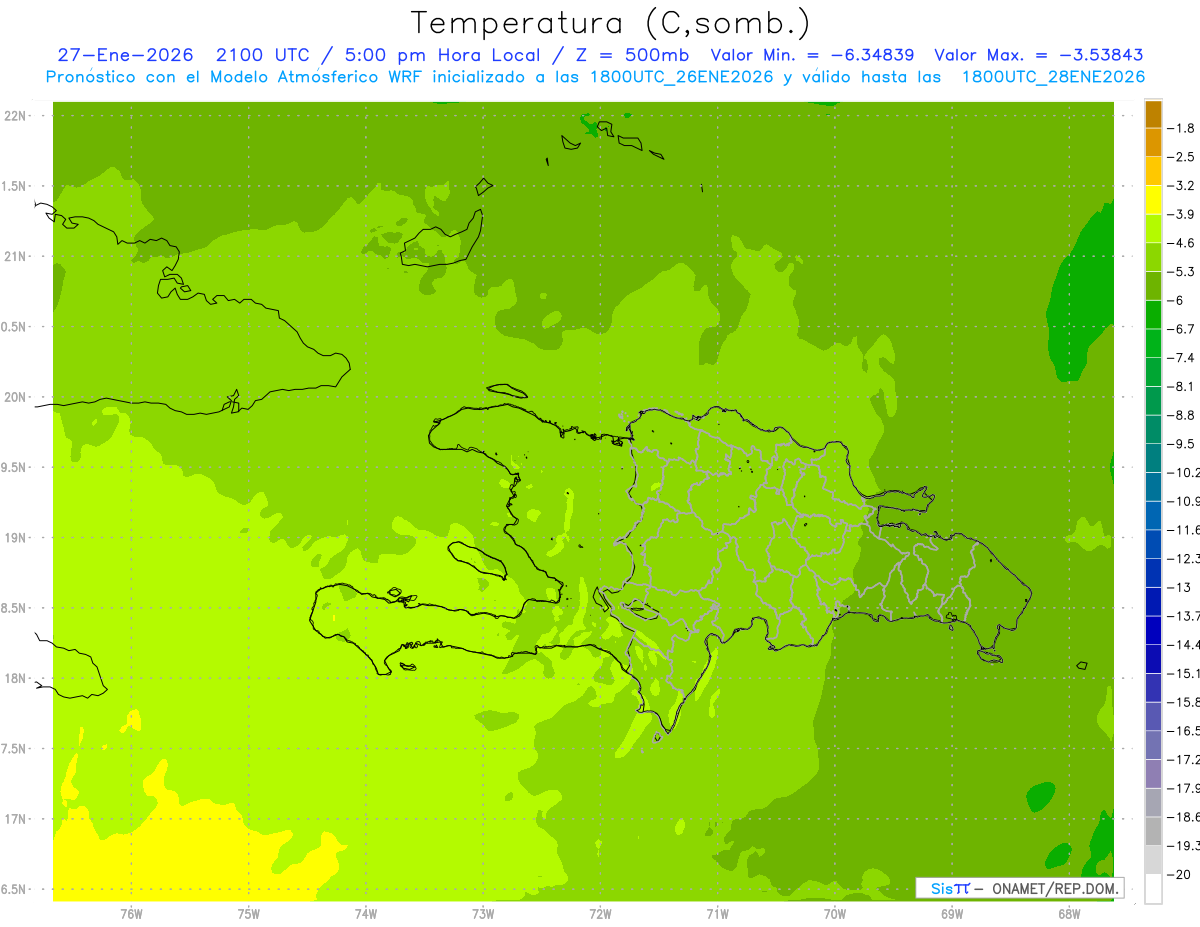Pick the white swatch below -20

(x=1153, y=889)
